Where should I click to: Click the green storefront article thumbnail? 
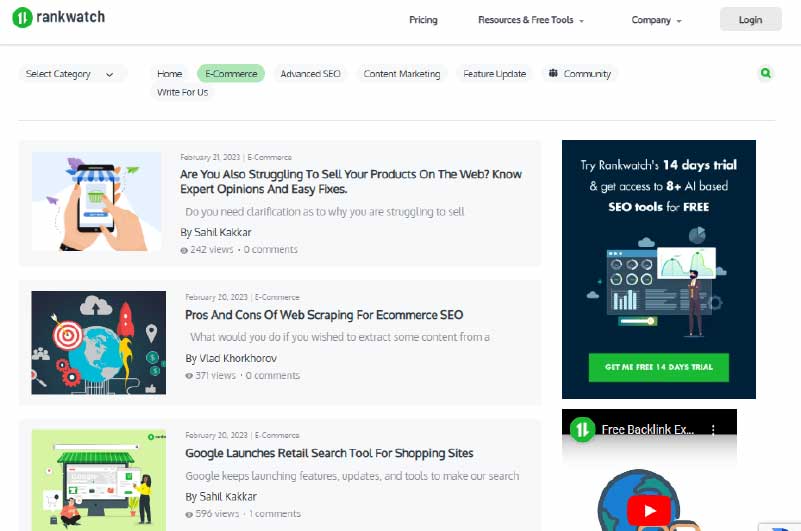tap(99, 480)
